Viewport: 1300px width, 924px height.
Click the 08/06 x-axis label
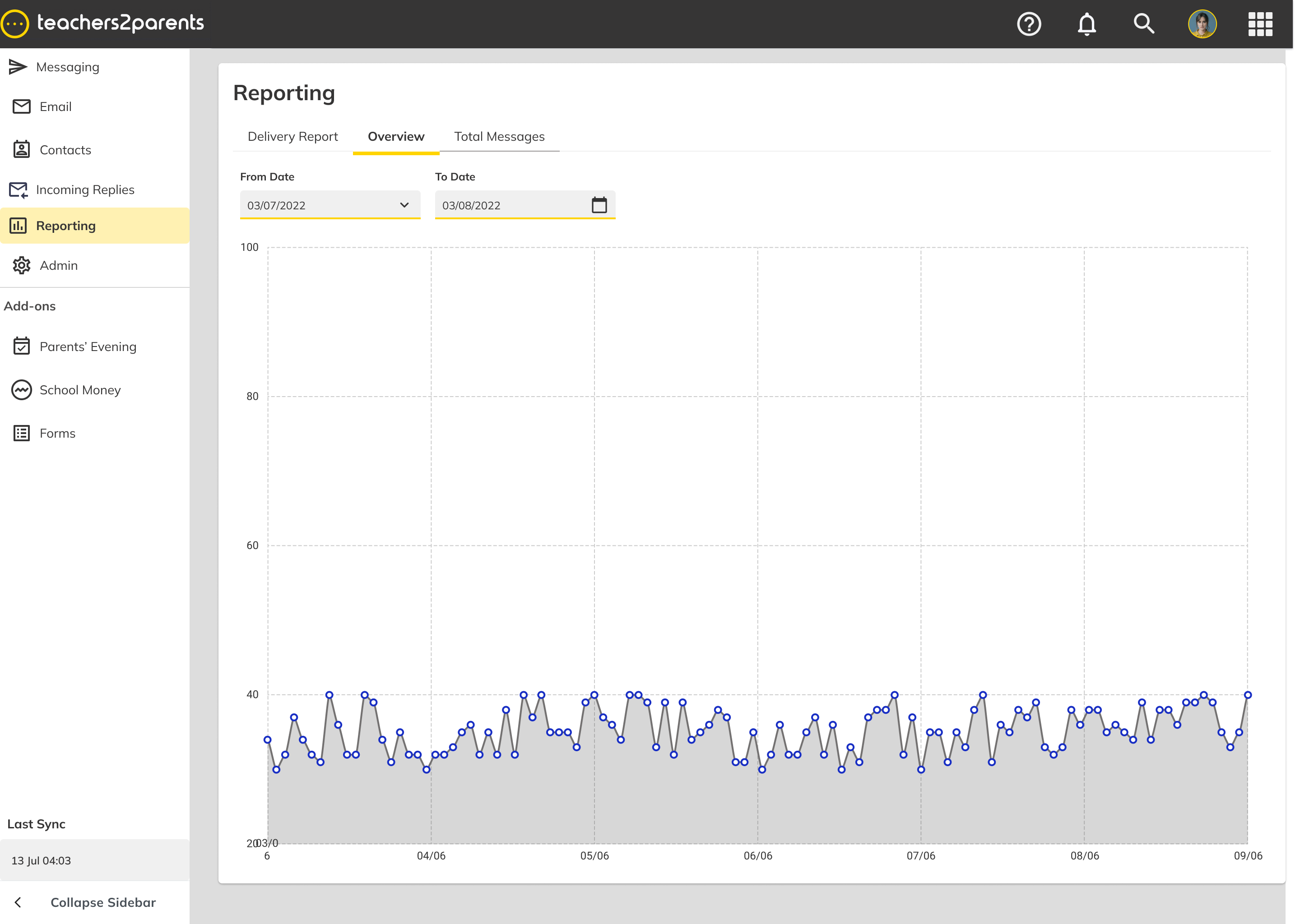click(x=1084, y=856)
